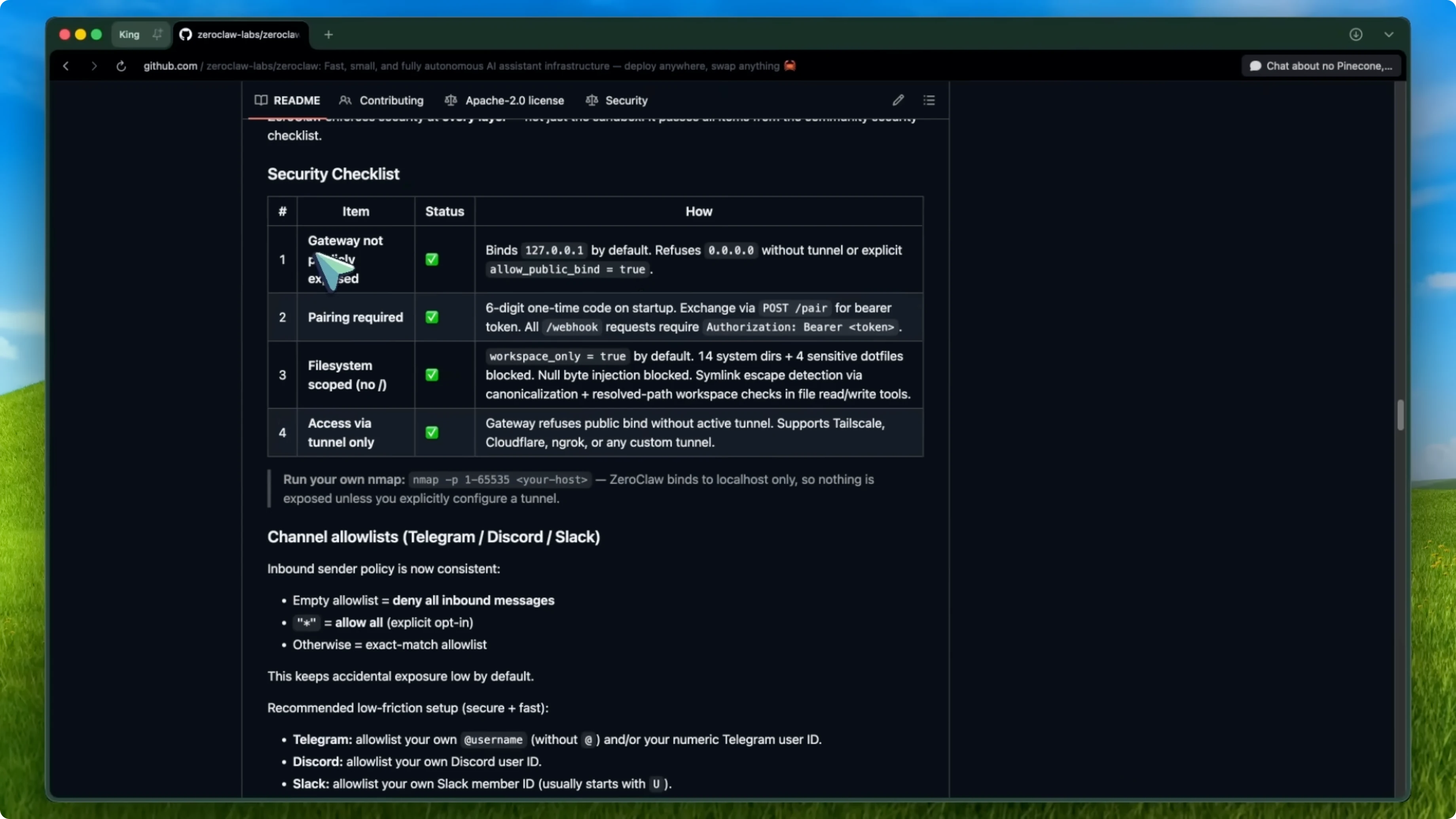Click the pencil icon to edit the README
This screenshot has height=819, width=1456.
coord(898,100)
